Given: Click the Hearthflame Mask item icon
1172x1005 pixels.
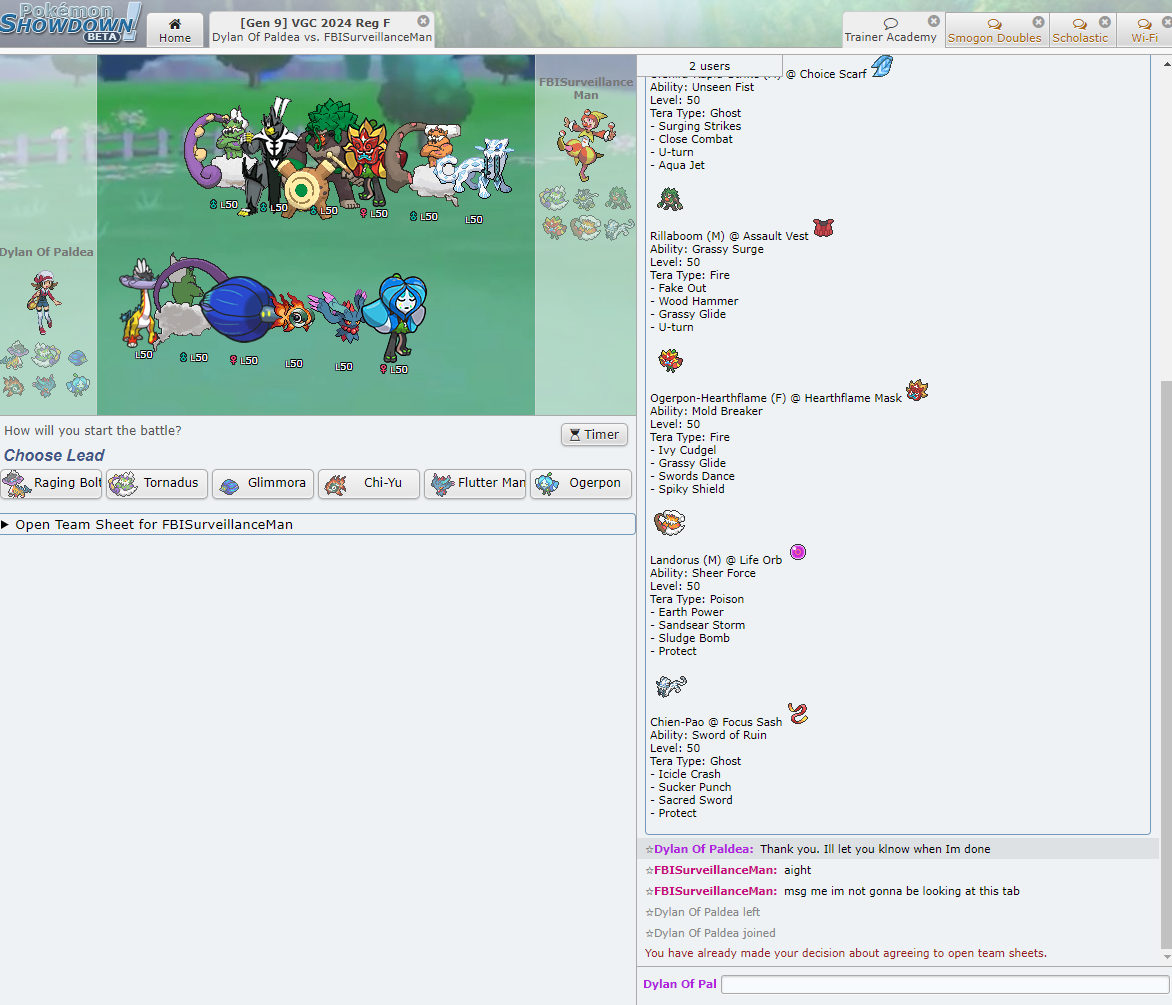Looking at the screenshot, I should pos(917,390).
